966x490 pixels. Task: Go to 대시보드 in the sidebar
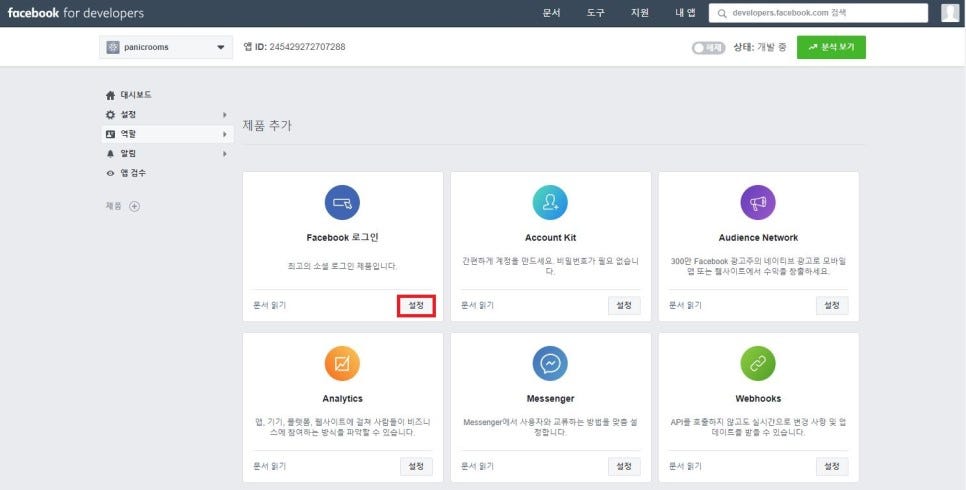tap(136, 95)
